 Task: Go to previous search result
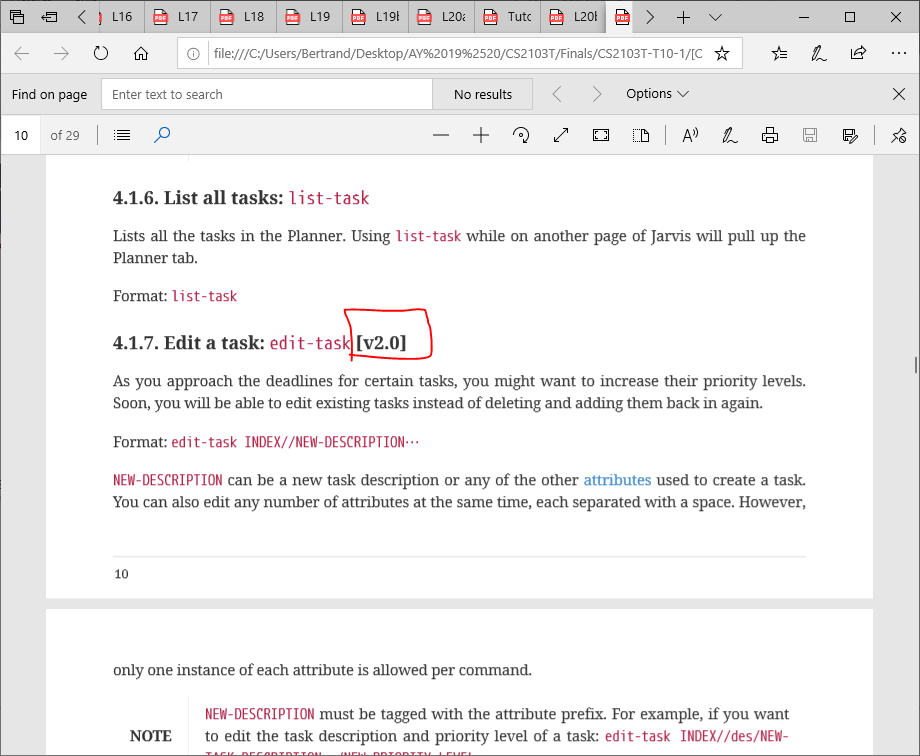coord(557,94)
